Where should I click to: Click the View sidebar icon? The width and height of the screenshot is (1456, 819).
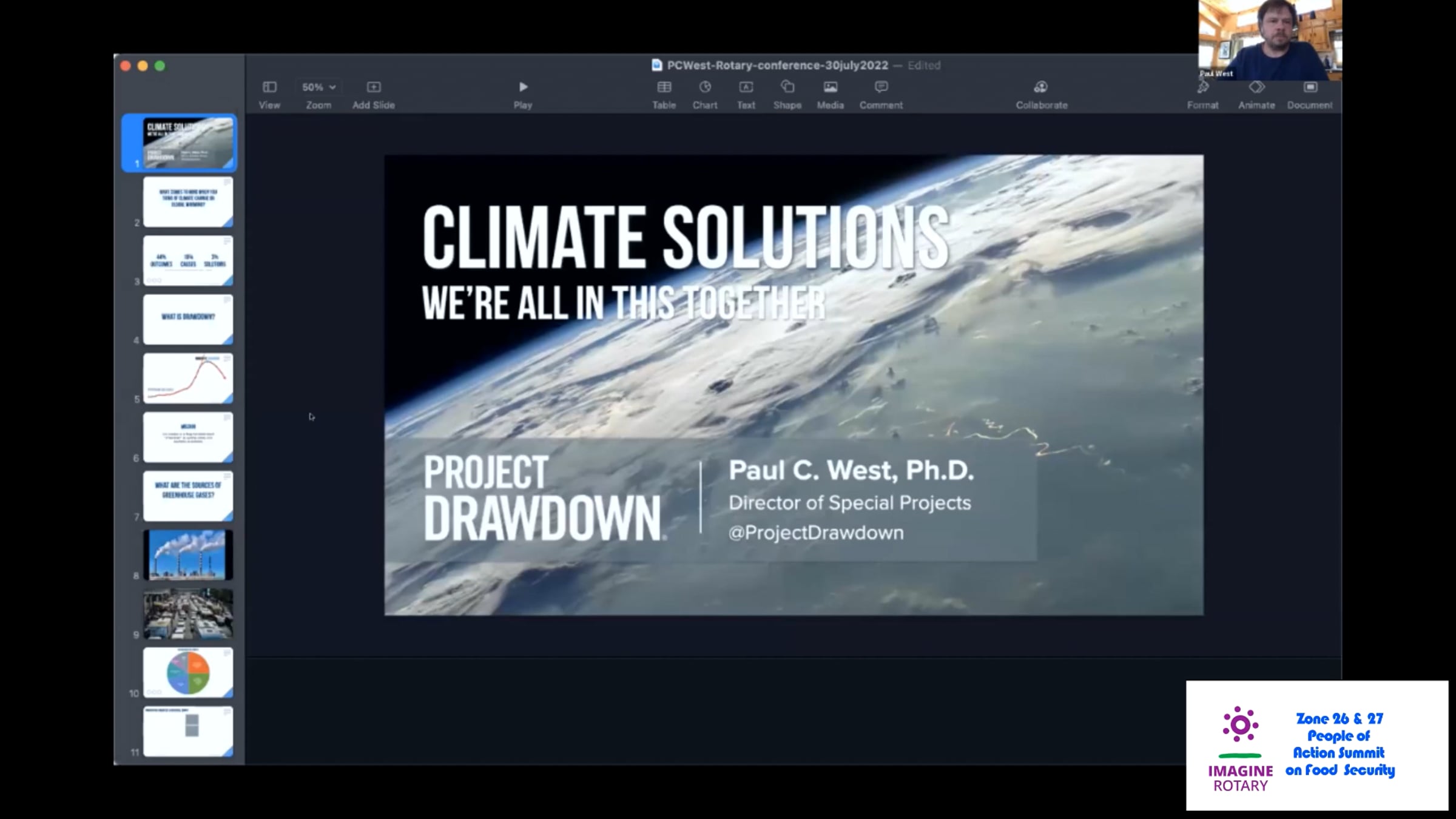pyautogui.click(x=269, y=88)
